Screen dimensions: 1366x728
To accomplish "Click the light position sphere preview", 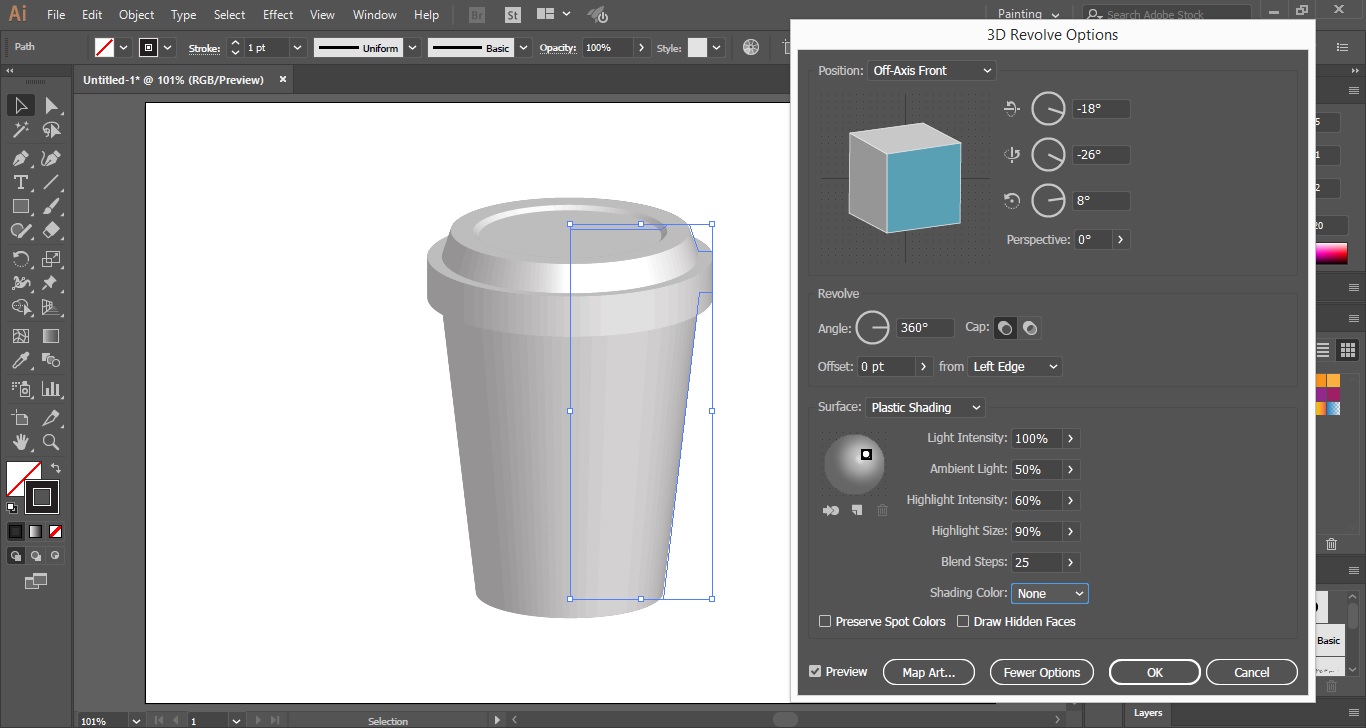I will [x=853, y=464].
